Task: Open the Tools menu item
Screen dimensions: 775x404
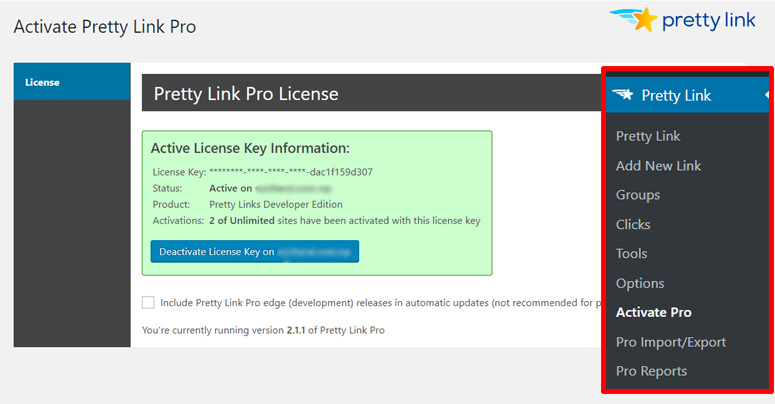Action: click(x=632, y=254)
